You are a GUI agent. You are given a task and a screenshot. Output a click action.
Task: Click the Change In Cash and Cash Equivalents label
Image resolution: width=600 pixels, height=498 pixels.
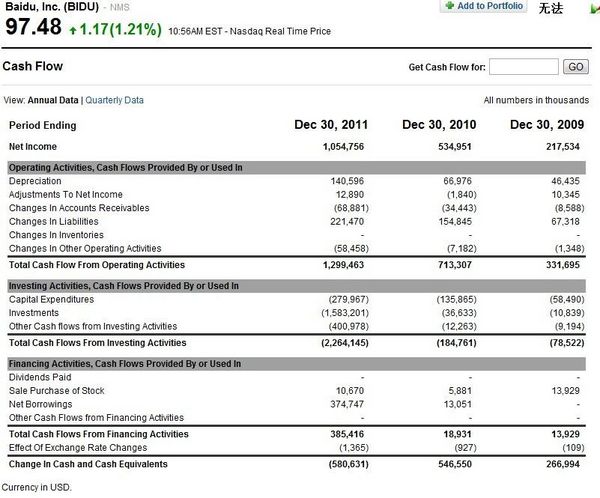(88, 464)
